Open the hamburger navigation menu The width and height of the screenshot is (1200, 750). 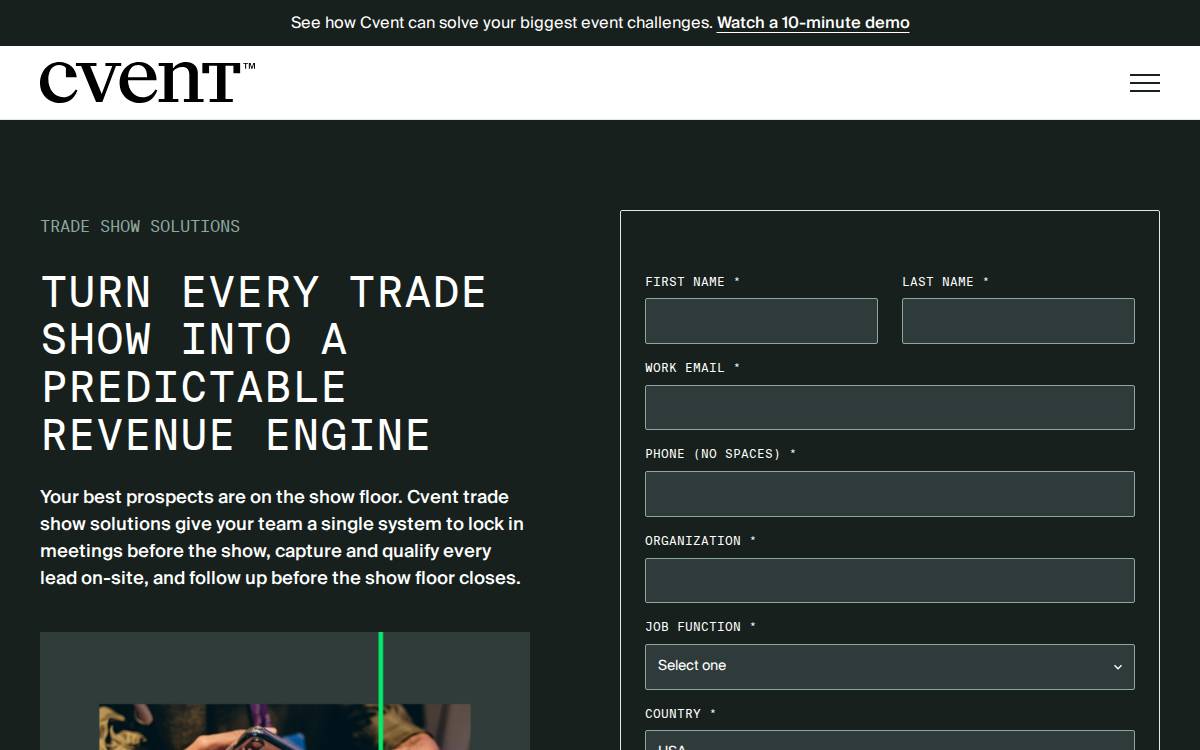[x=1145, y=83]
